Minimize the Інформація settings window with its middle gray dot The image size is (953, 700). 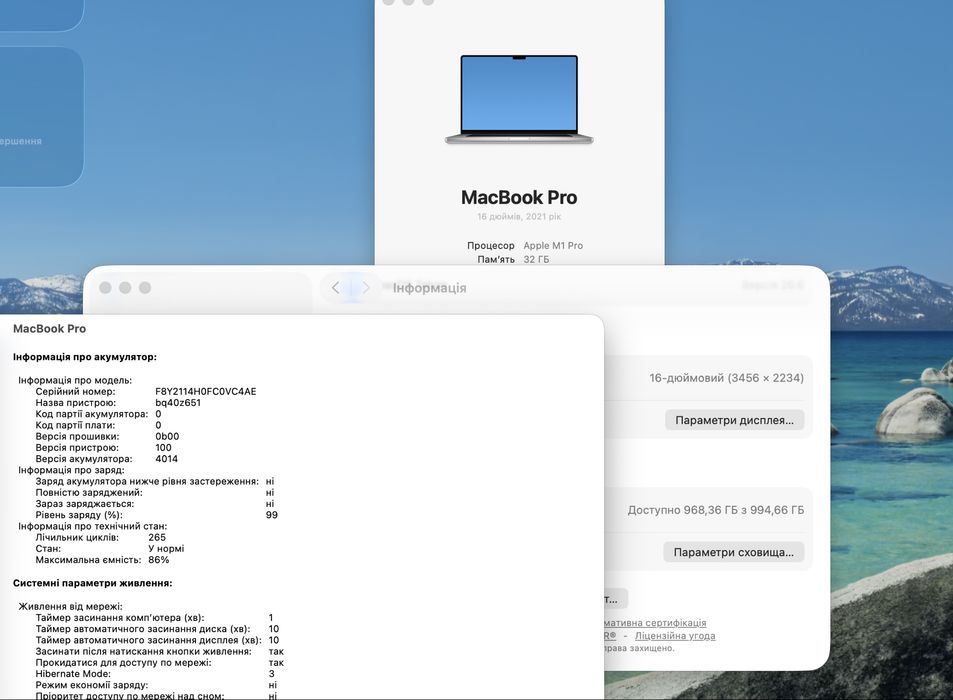pos(125,287)
